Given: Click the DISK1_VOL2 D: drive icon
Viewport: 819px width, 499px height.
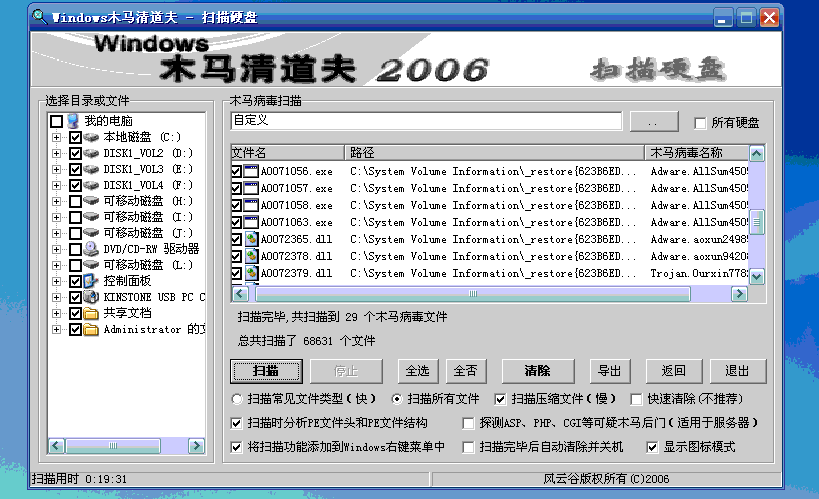Looking at the screenshot, I should coord(91,153).
